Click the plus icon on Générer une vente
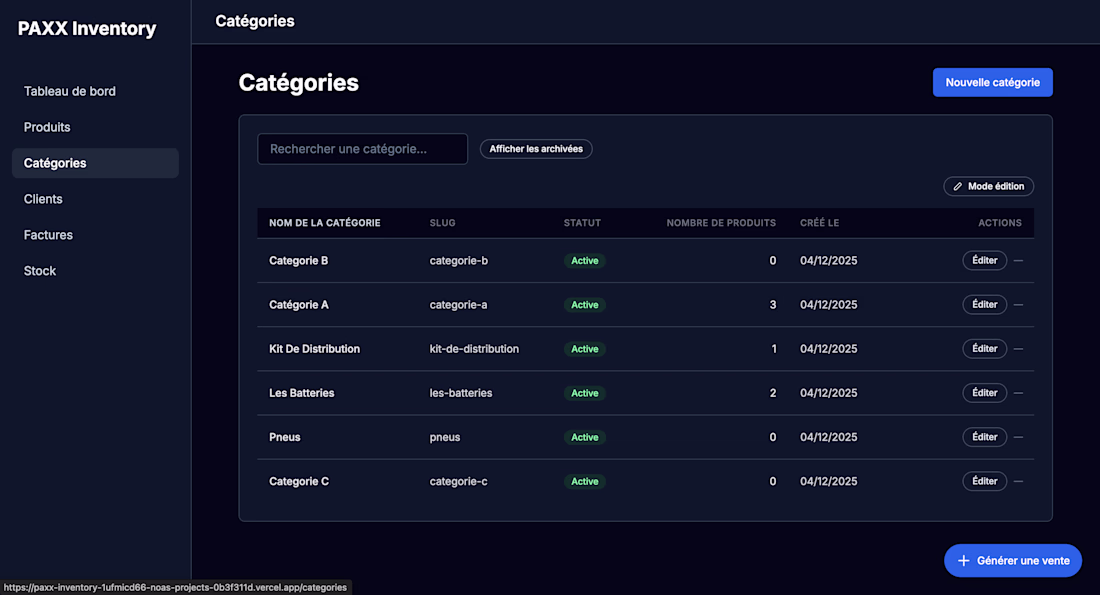 coord(964,561)
